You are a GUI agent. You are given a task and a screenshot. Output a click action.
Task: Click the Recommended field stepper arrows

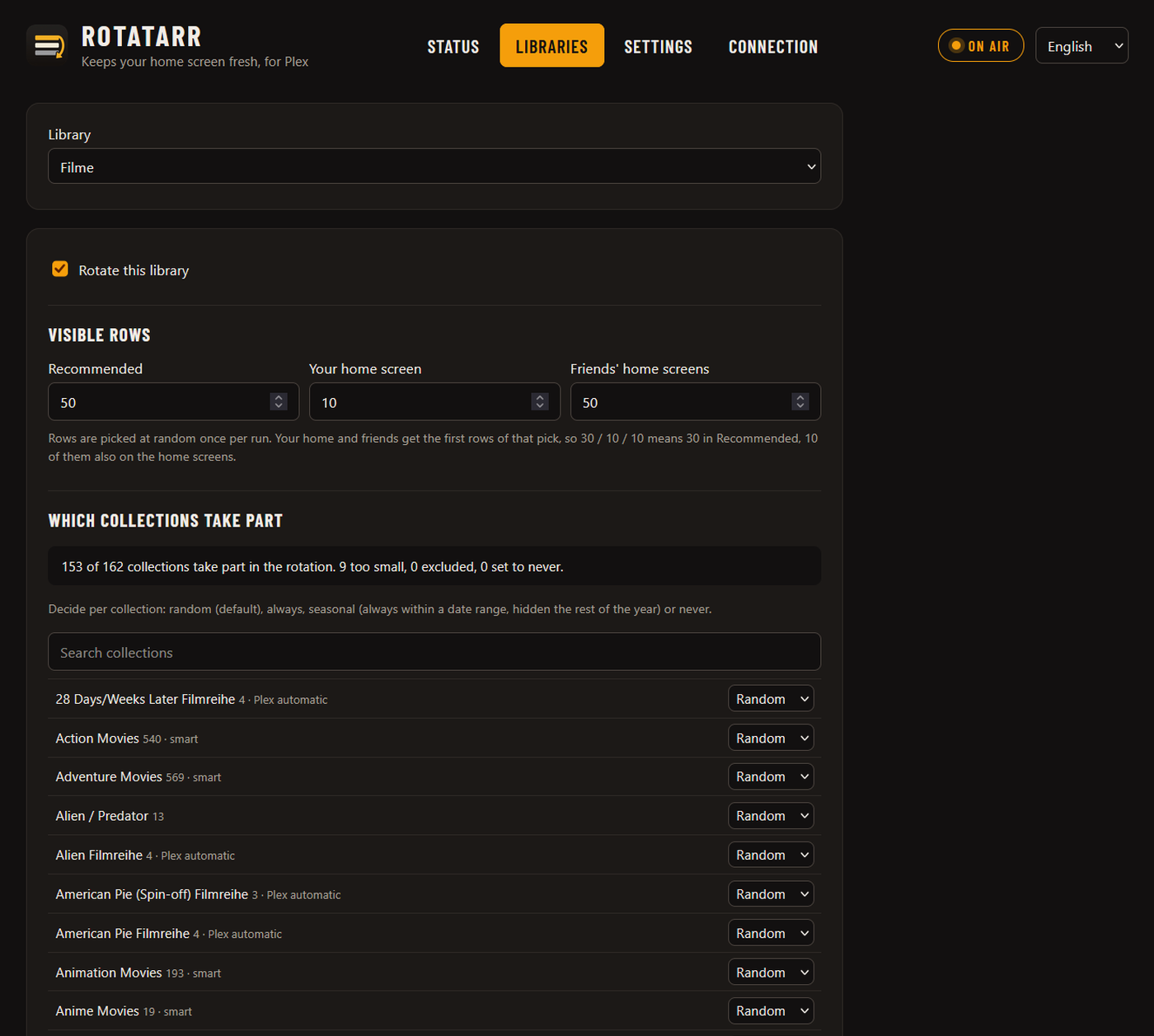tap(279, 401)
